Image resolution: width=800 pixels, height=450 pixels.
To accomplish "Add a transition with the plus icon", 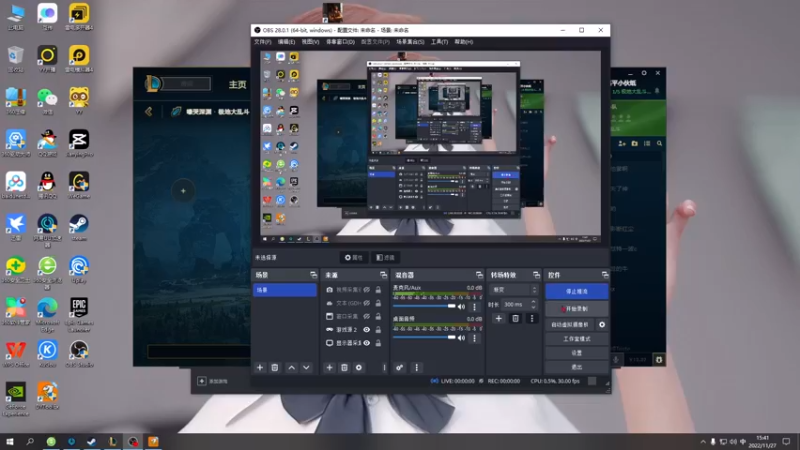I will 498,318.
